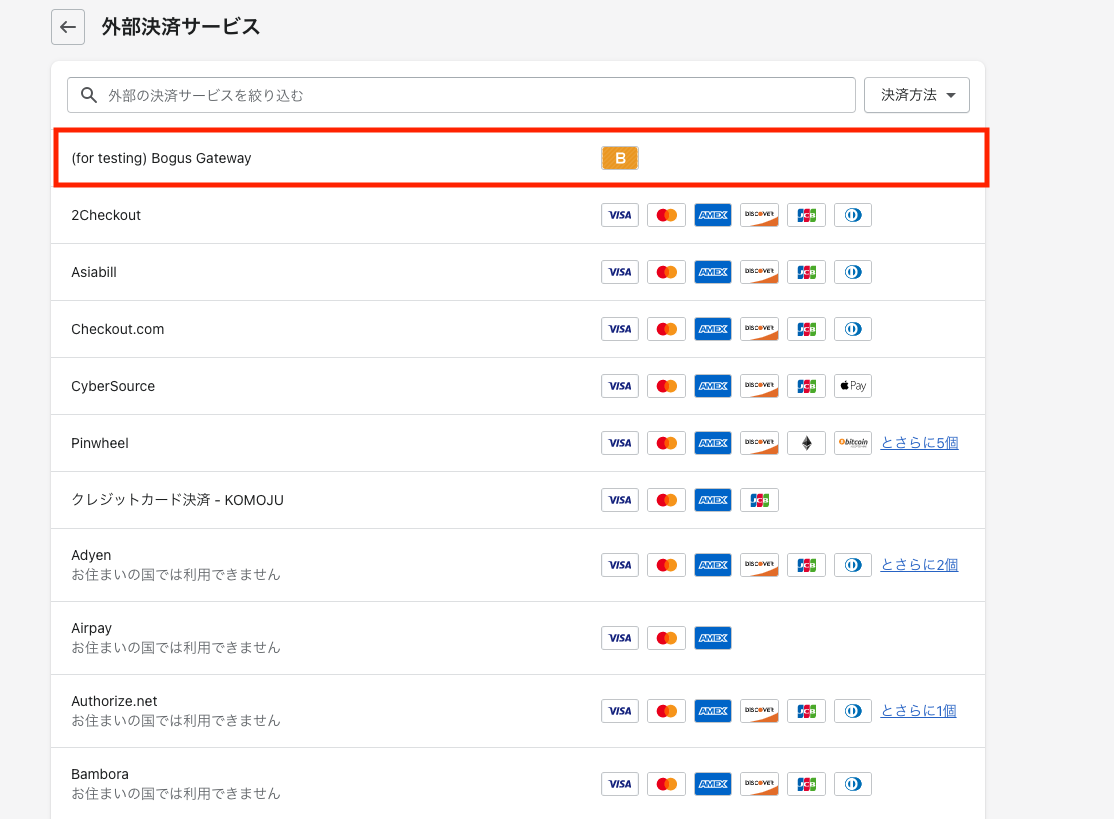Screen dimensions: 1114x819
Task: Select the Pinwheel provider
Action: 518,443
